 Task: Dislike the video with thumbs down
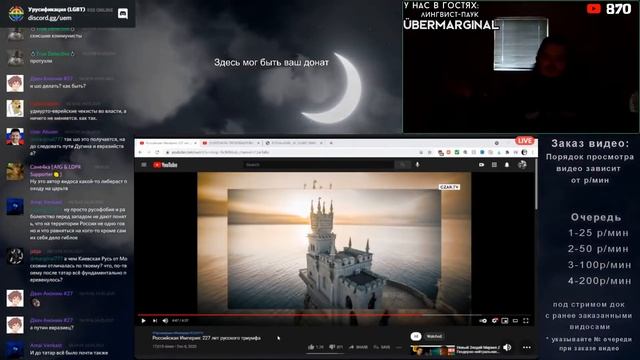click(x=337, y=347)
